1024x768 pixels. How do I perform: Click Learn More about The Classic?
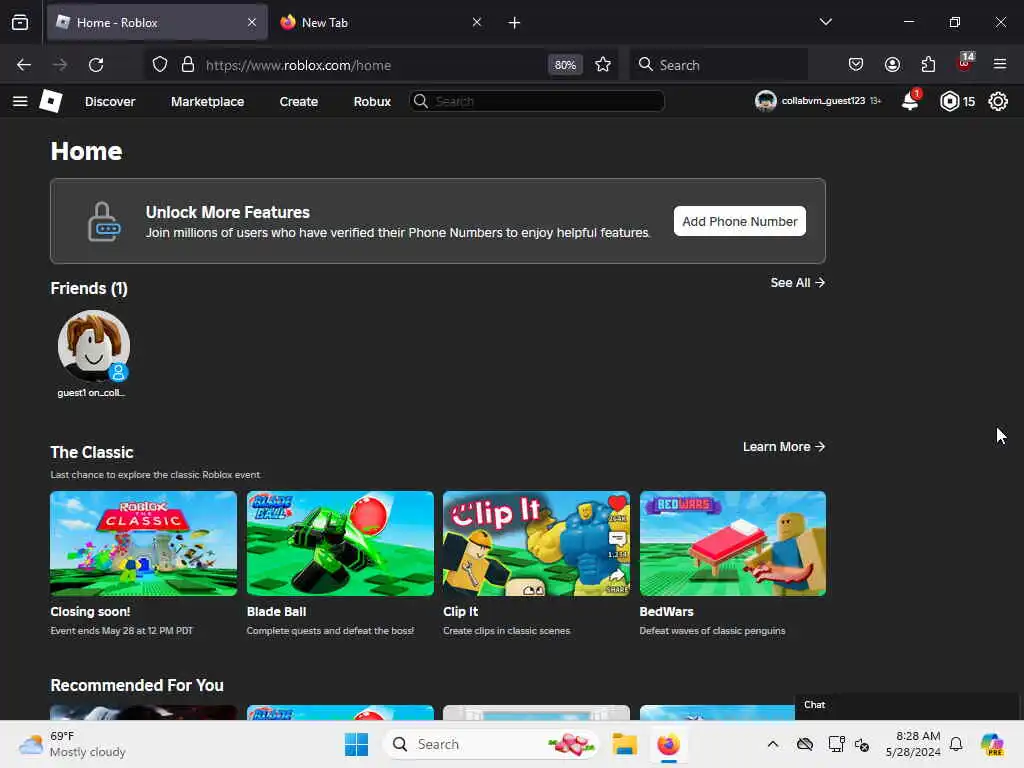coord(784,447)
